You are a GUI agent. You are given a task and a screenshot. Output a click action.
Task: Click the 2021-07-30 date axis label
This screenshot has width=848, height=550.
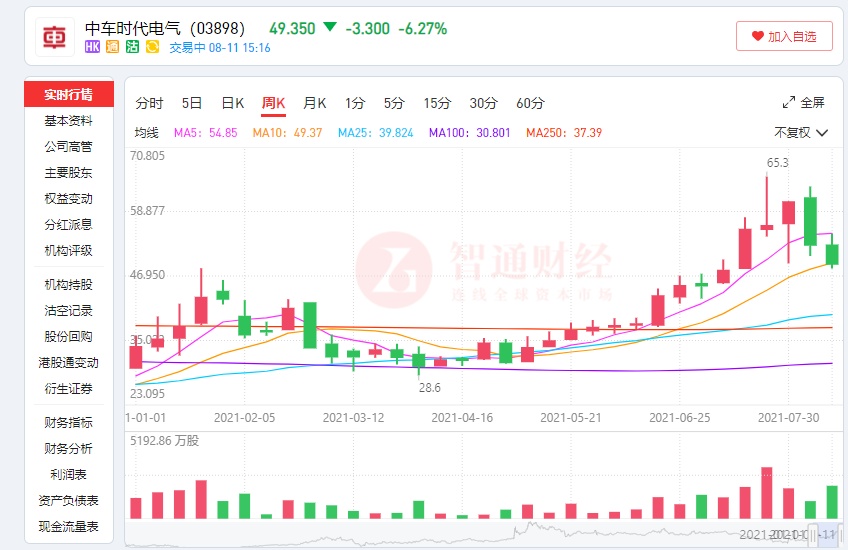point(788,418)
